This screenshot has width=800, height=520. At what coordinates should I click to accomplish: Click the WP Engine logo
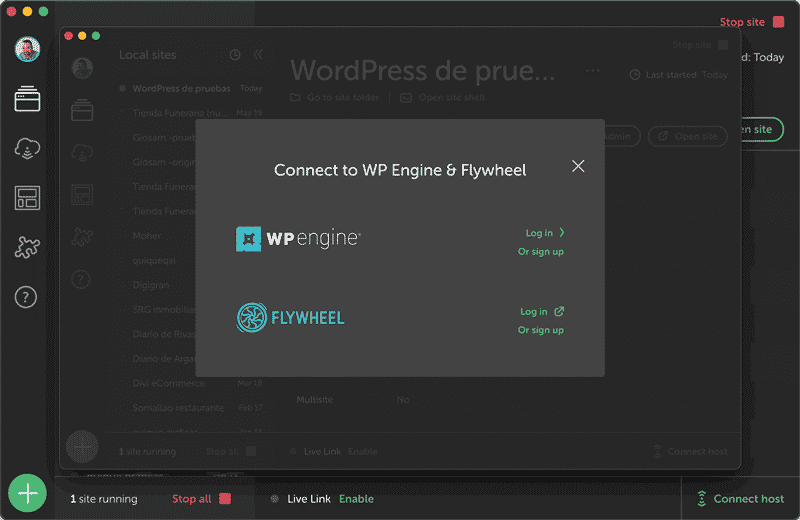(298, 239)
